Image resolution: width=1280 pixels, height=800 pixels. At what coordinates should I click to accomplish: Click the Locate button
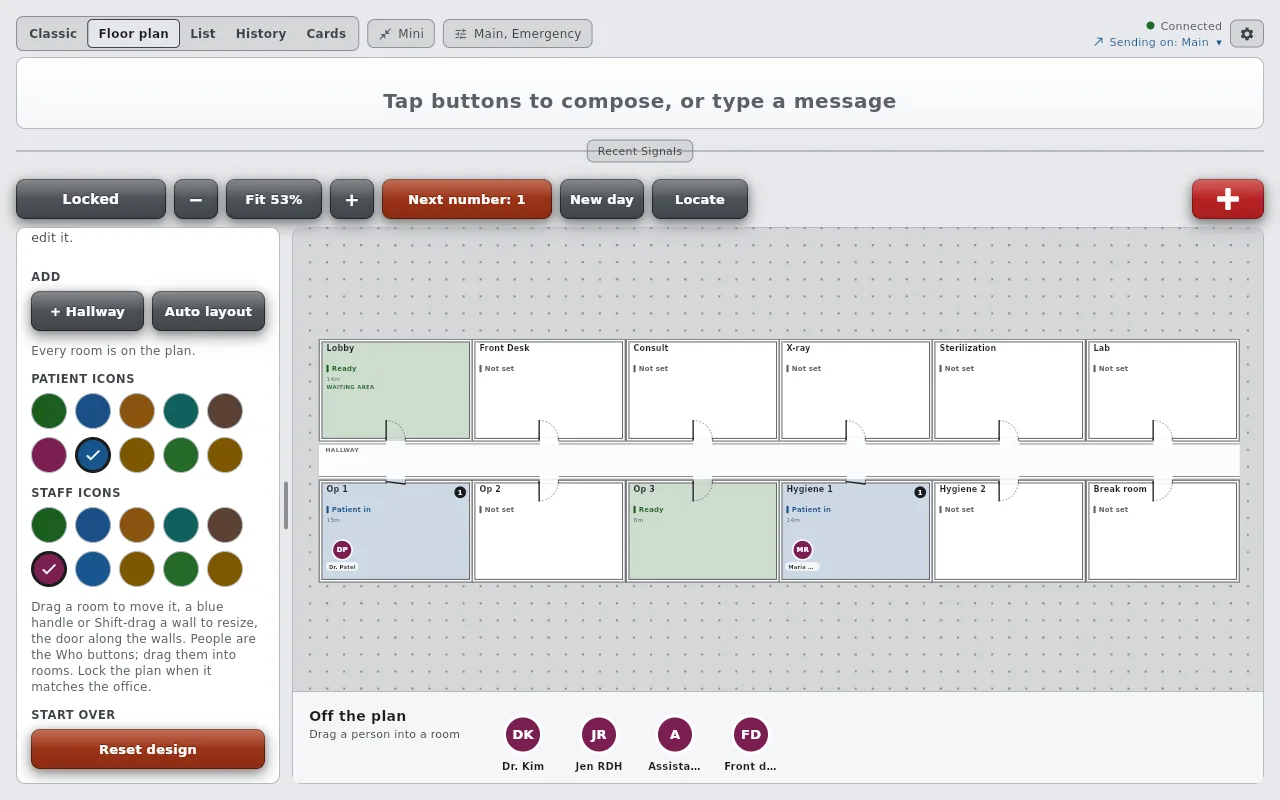click(700, 199)
